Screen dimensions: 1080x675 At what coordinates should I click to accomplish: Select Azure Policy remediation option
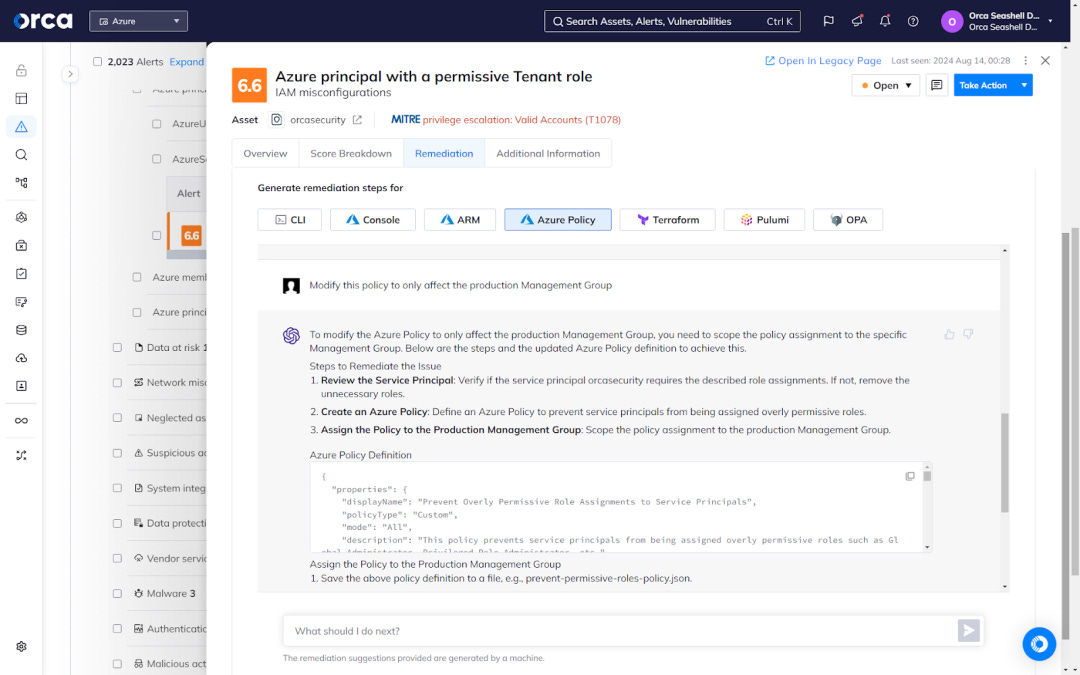click(x=558, y=220)
